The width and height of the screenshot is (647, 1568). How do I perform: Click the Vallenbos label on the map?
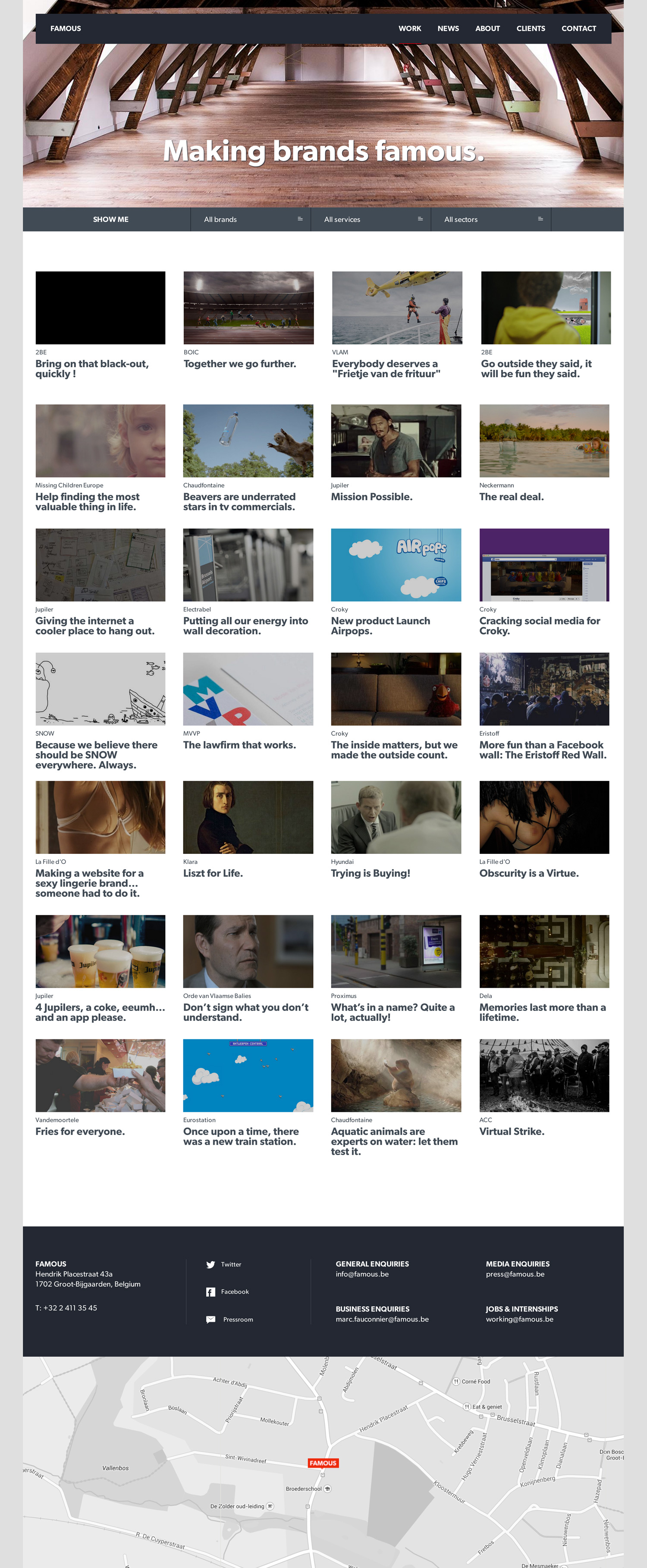tap(116, 1467)
